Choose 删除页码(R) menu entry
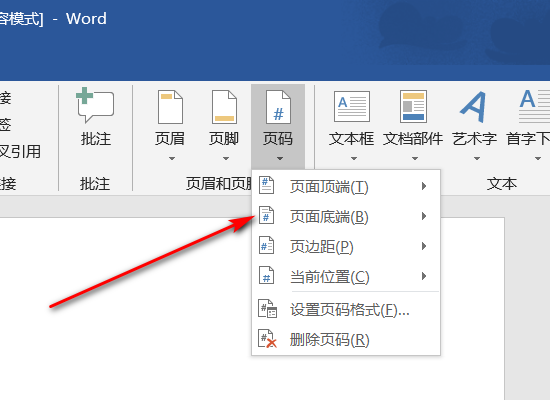Screen dimensions: 550x400 [x=346, y=340]
